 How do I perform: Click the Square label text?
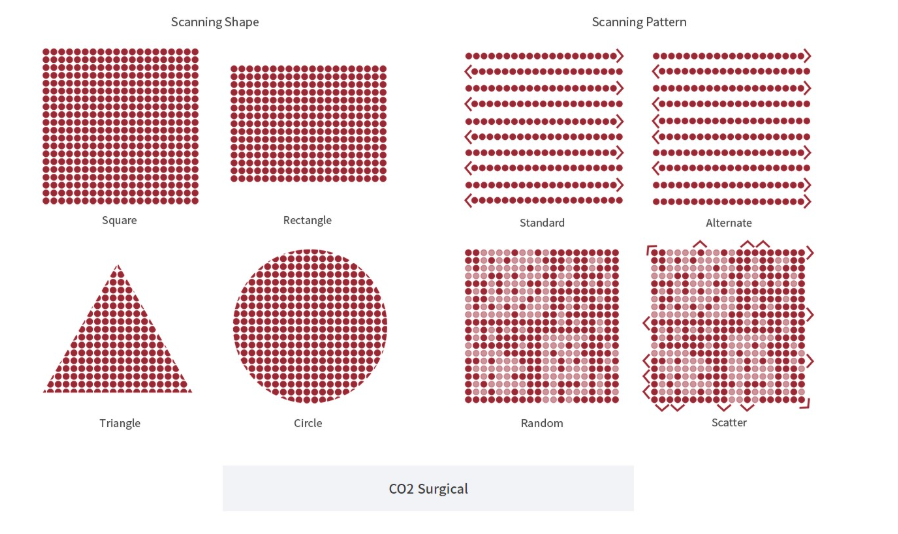click(119, 220)
